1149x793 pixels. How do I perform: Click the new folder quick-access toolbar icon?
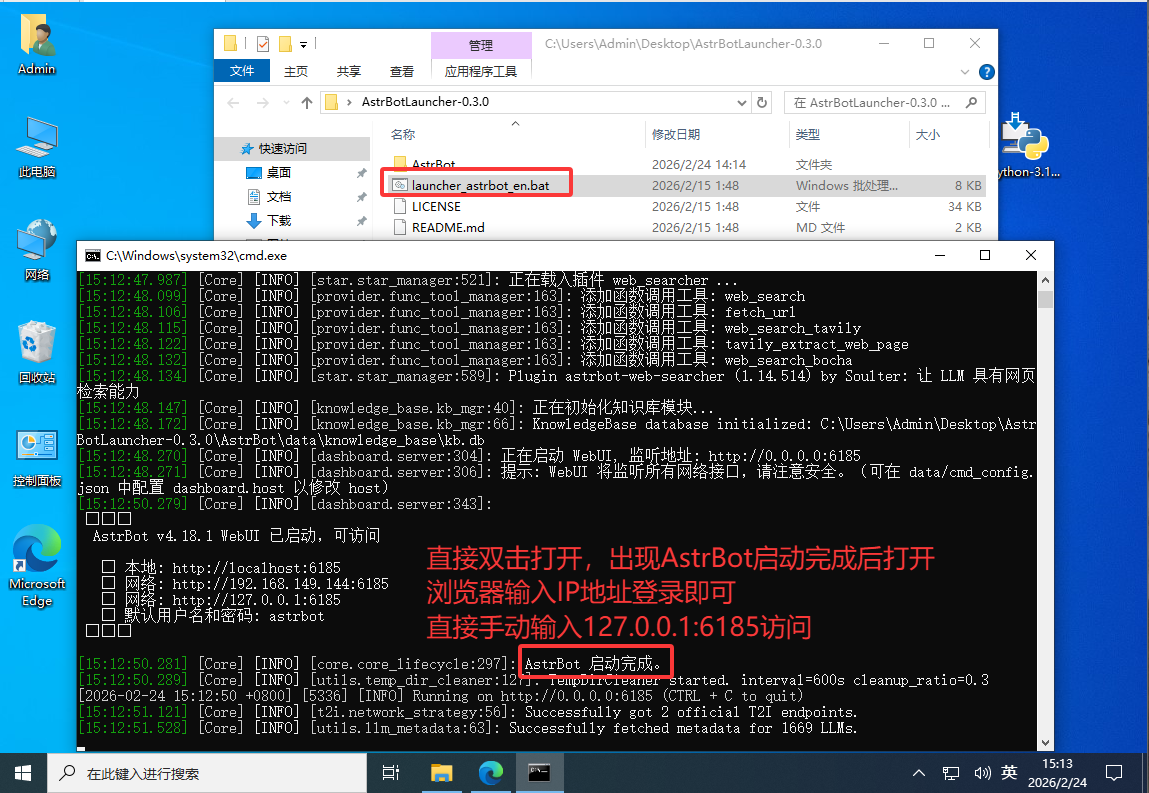(x=285, y=44)
